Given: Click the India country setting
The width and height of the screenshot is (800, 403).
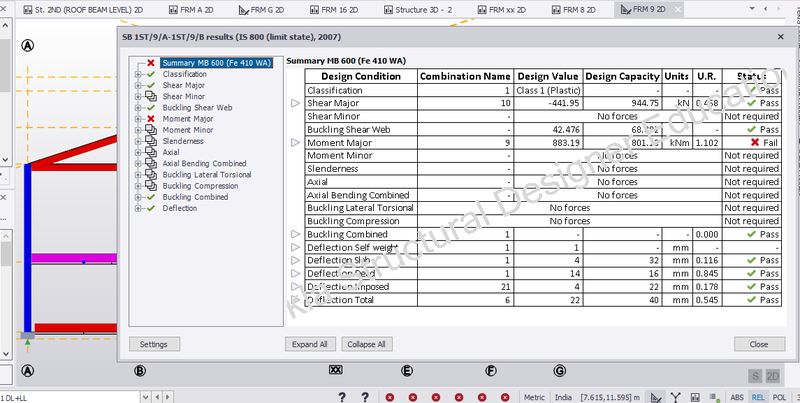Looking at the screenshot, I should [563, 397].
